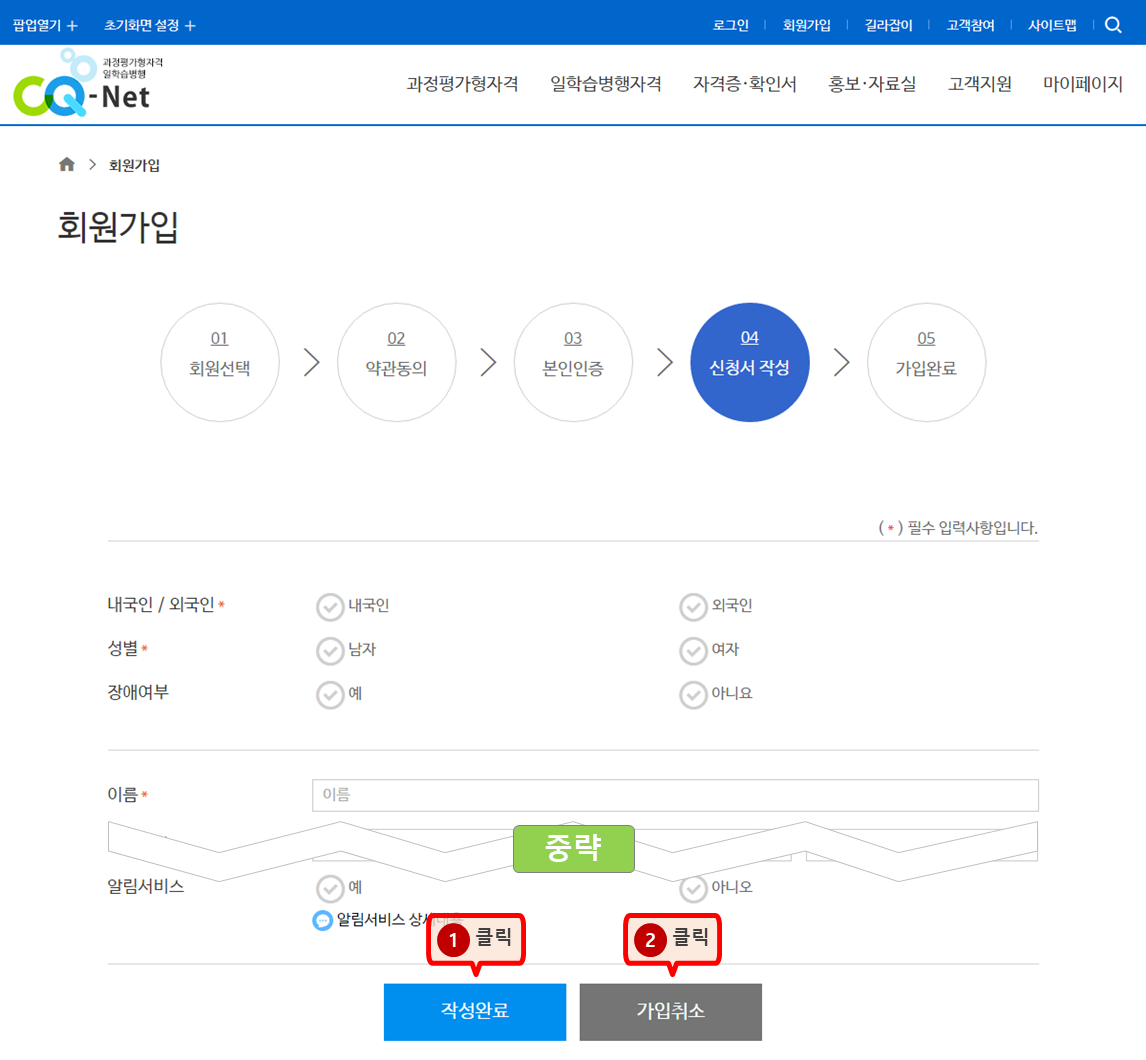Viewport: 1146px width, 1060px height.
Task: Select the 외국인 radio option
Action: coord(694,607)
